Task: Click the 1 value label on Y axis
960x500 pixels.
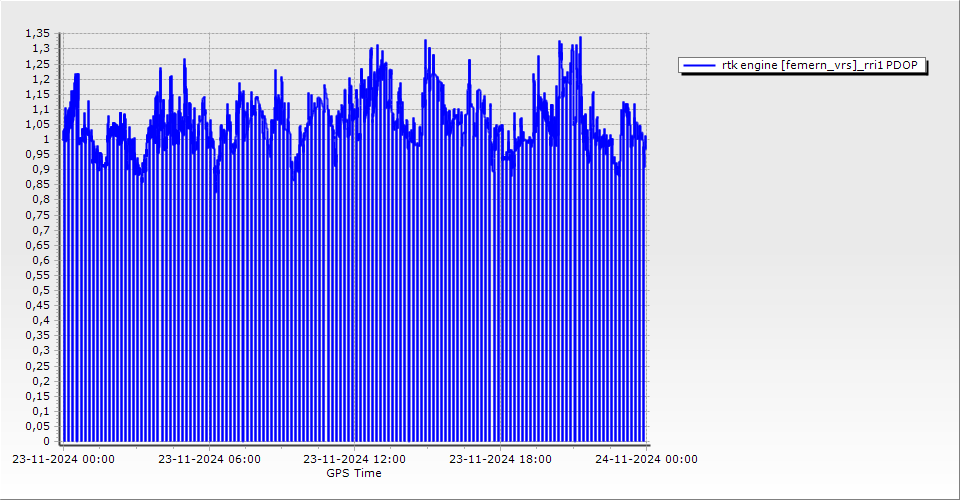Action: (46, 139)
